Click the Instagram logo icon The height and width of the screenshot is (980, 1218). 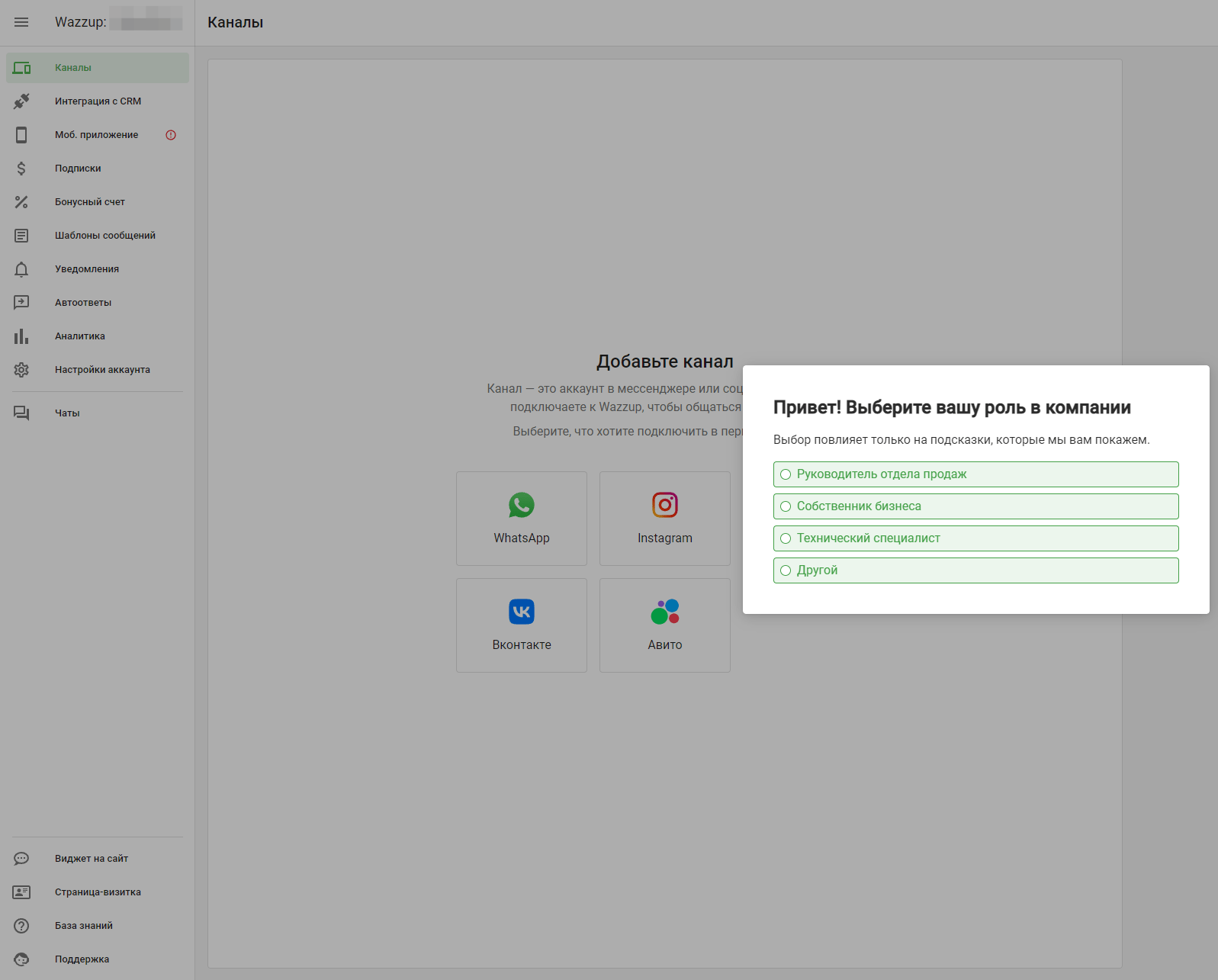pyautogui.click(x=665, y=505)
